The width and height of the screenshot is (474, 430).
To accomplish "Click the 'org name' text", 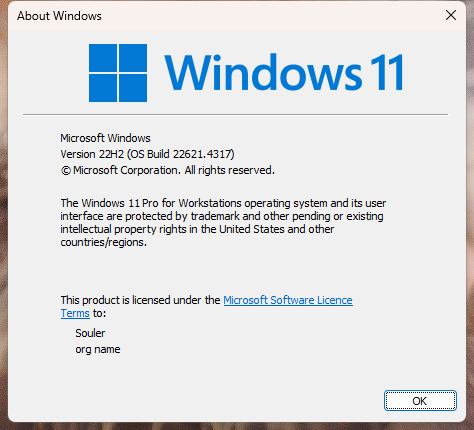I will coord(98,349).
